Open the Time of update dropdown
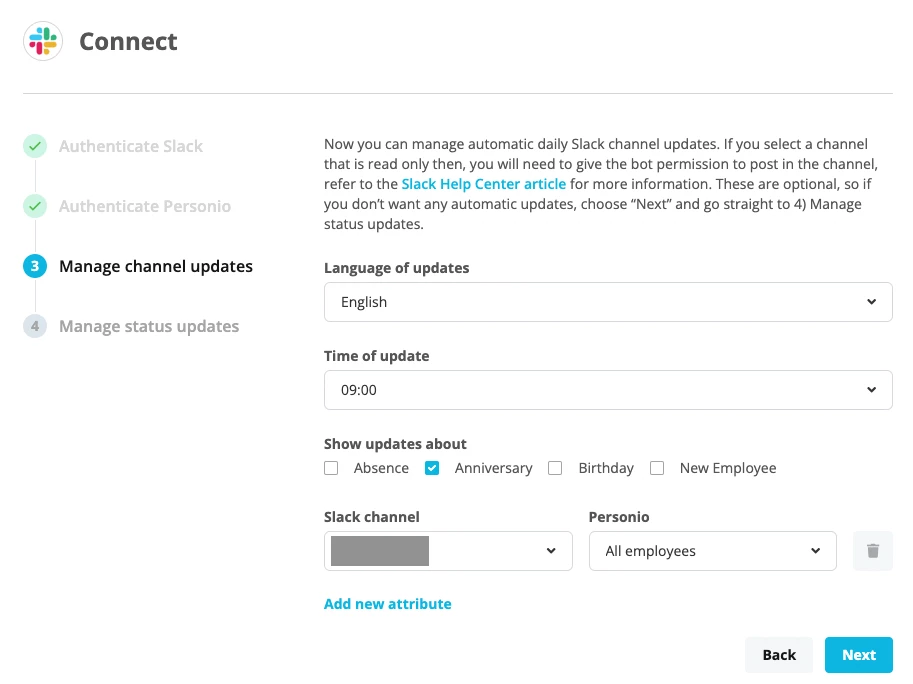This screenshot has height=684, width=913. coord(608,390)
